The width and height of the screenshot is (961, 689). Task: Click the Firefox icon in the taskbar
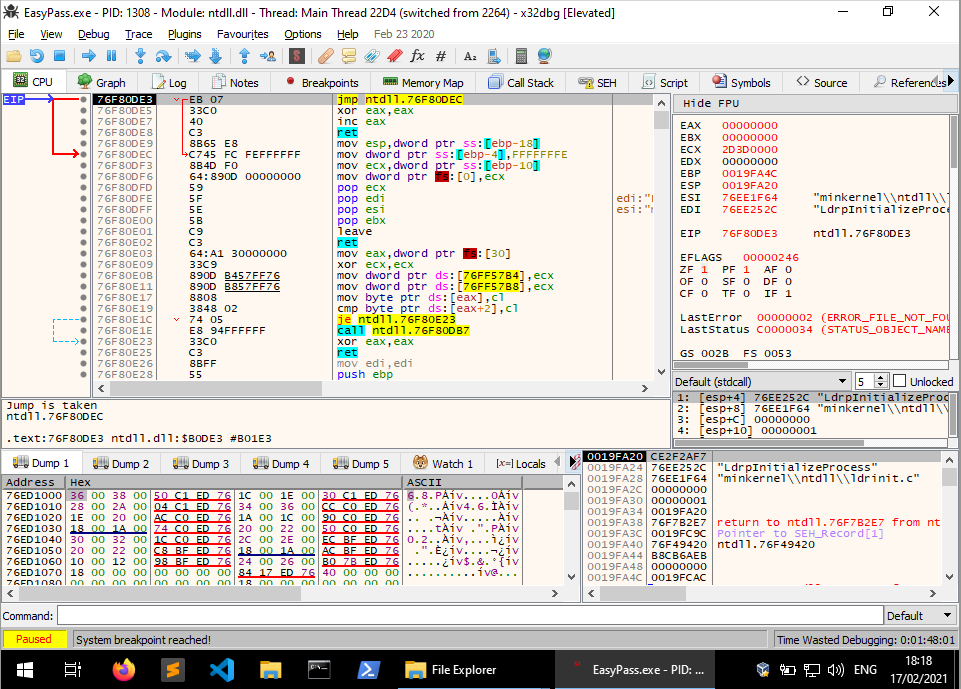[x=124, y=669]
